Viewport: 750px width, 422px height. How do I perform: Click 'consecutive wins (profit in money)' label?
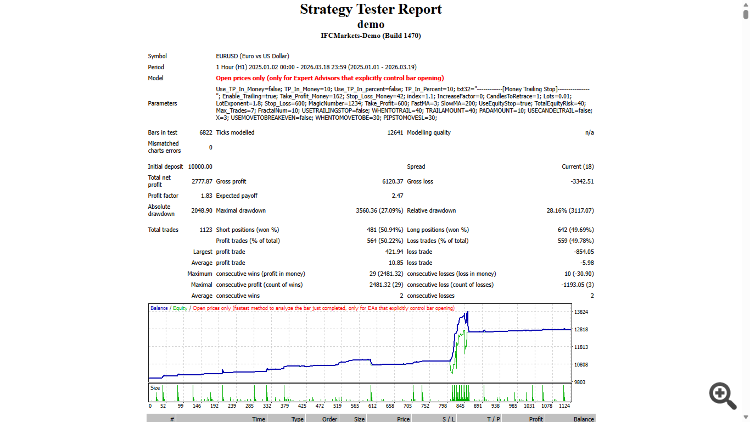(260, 274)
